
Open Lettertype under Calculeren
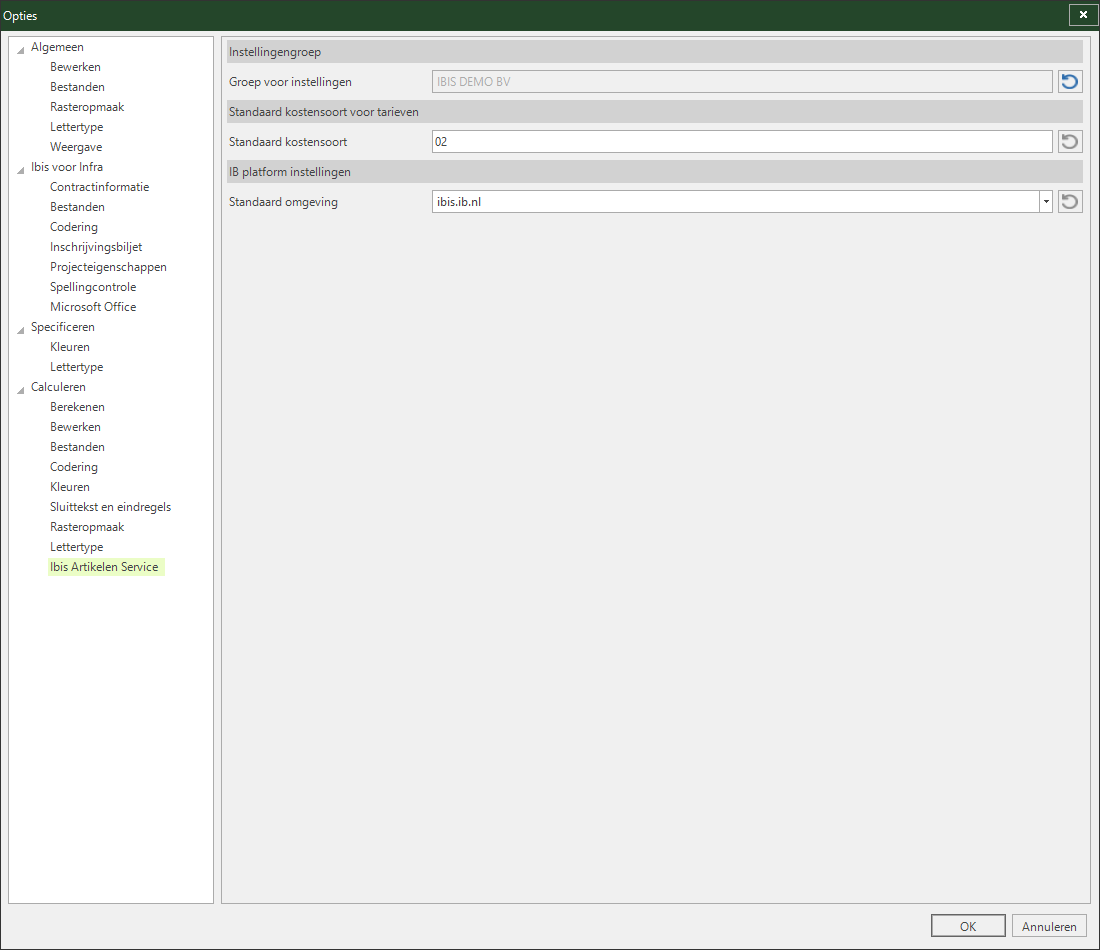tap(76, 547)
